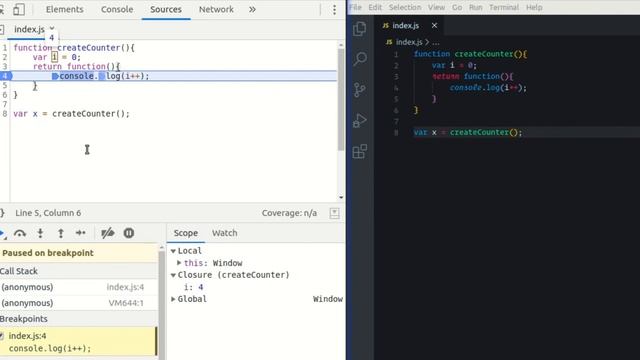This screenshot has width=640, height=360.
Task: Expand the Global scope section
Action: (x=173, y=299)
